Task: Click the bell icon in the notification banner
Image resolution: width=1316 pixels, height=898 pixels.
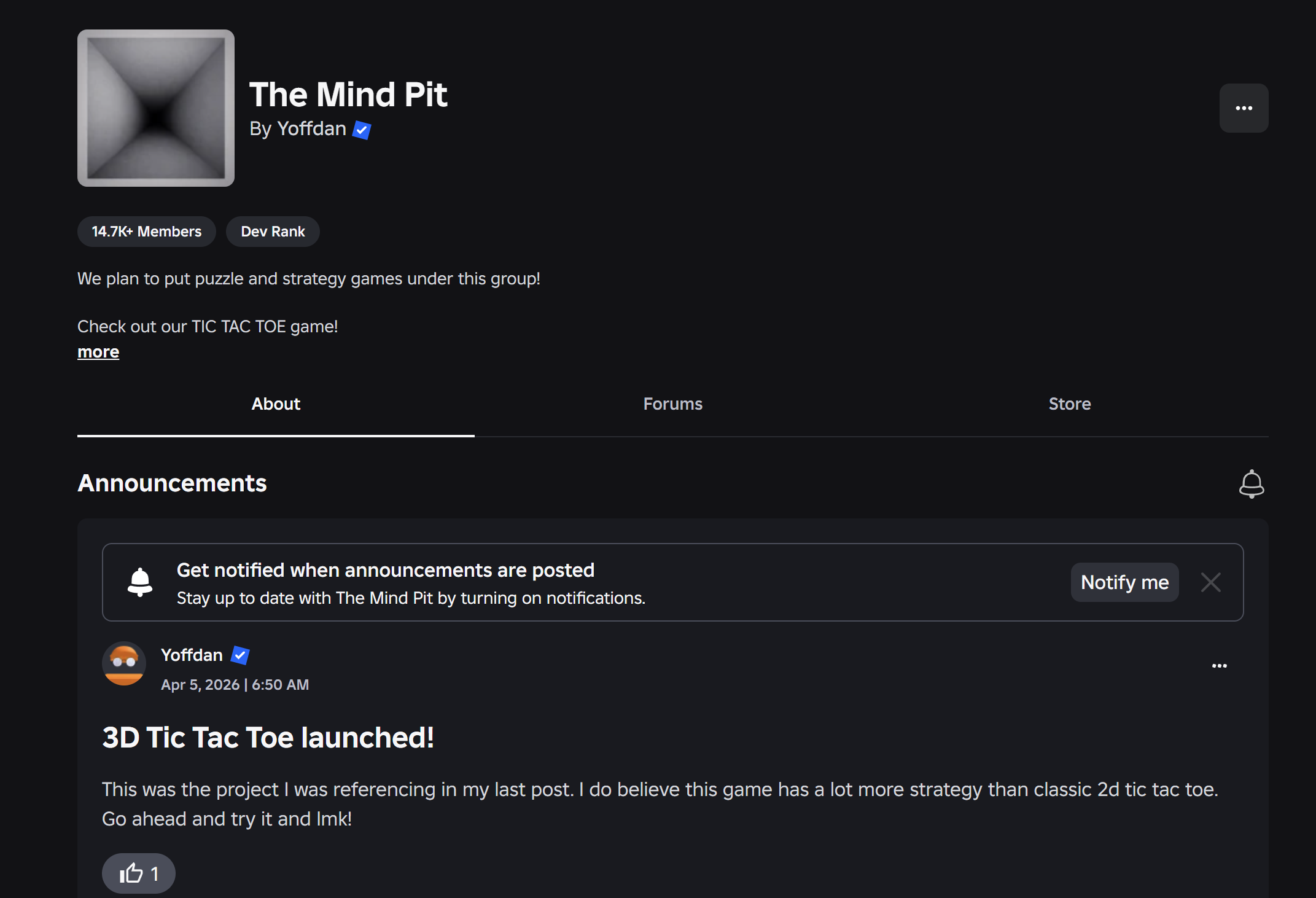Action: tap(140, 582)
